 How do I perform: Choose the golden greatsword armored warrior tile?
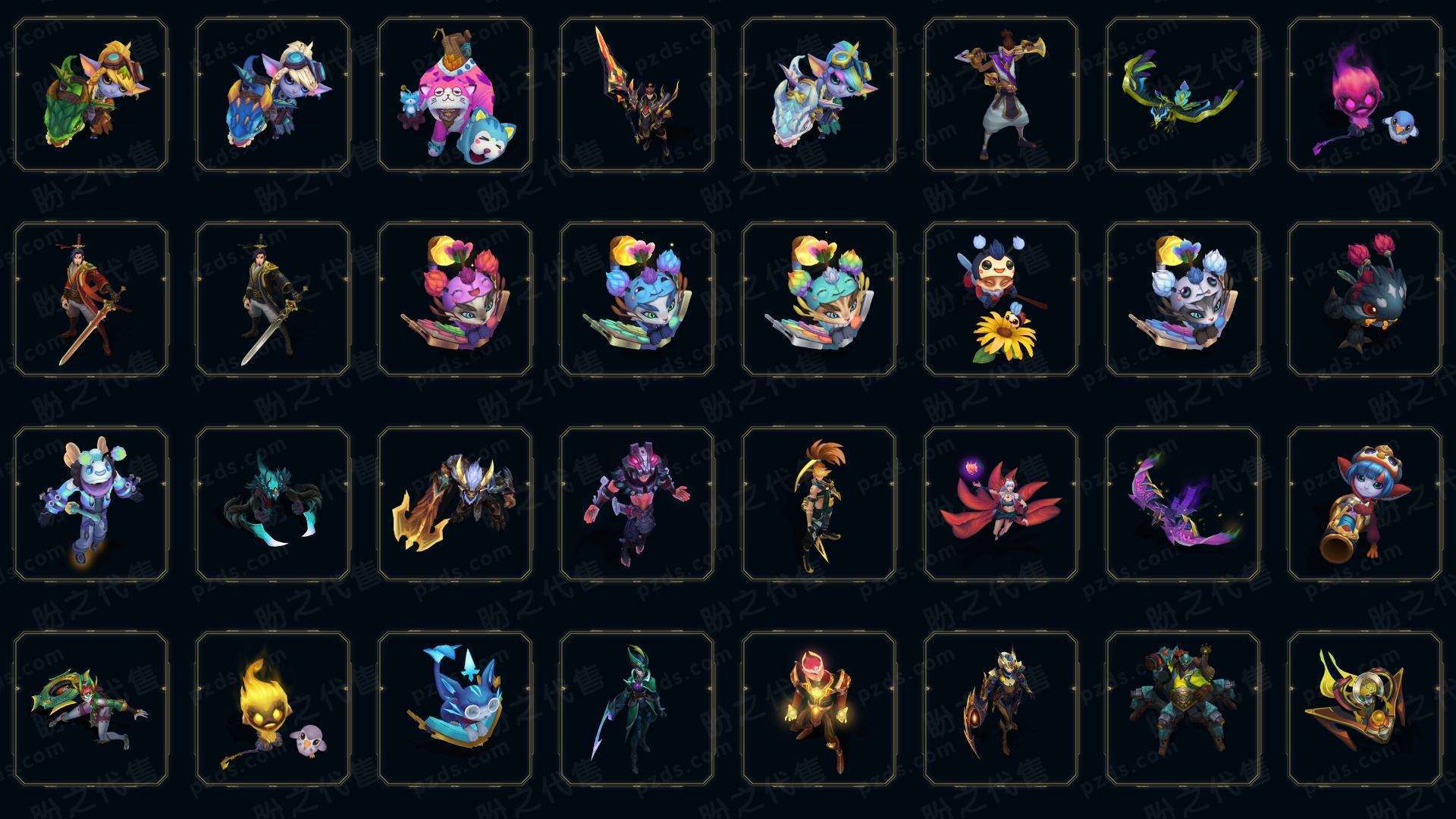tap(455, 504)
